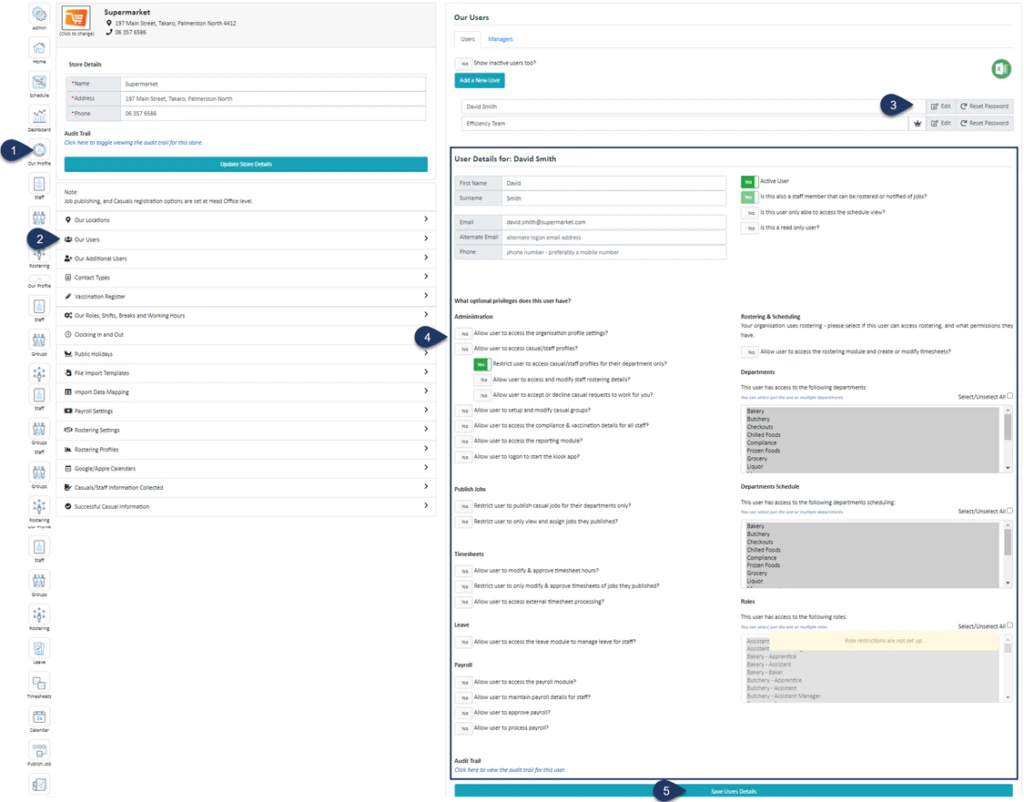Click the crown icon beside Efficiency Team

[918, 123]
